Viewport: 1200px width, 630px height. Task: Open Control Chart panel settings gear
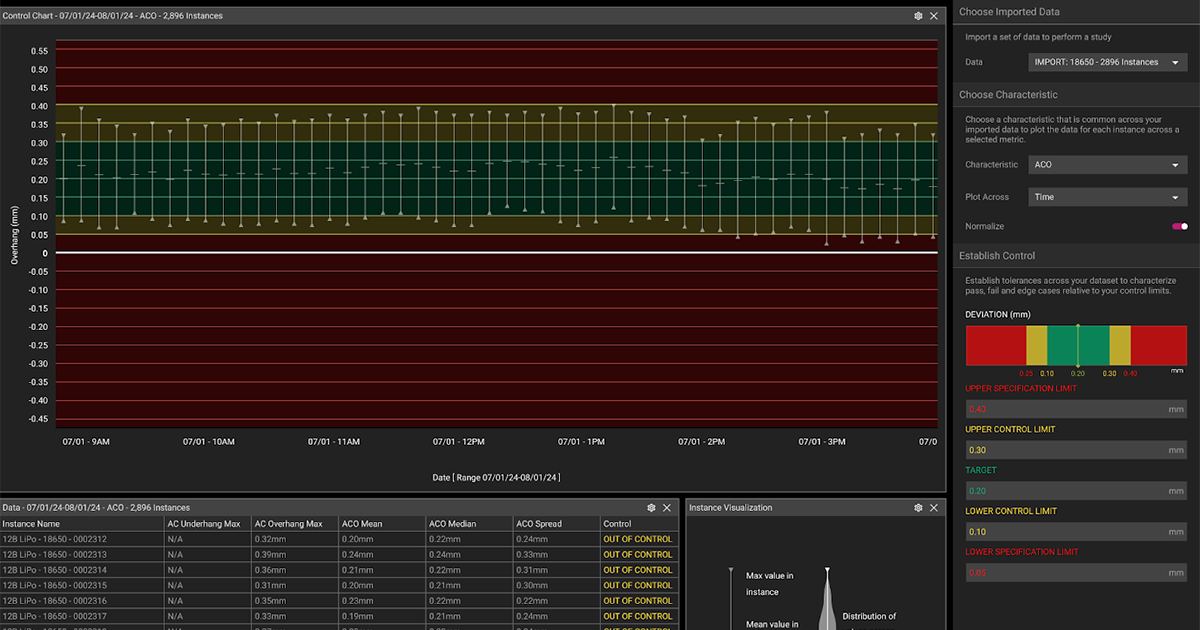[918, 16]
